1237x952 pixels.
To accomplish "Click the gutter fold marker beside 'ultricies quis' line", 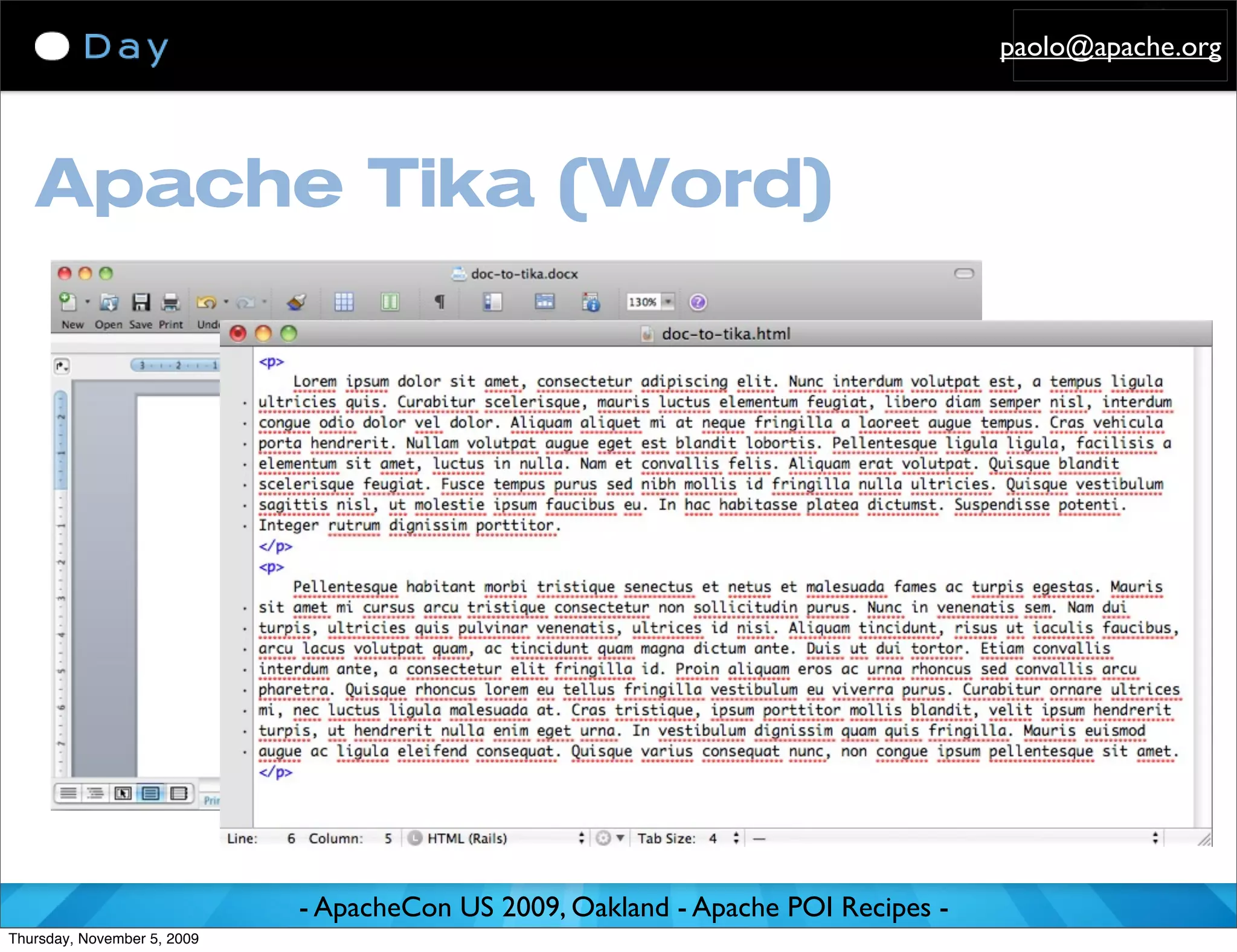I will click(245, 403).
